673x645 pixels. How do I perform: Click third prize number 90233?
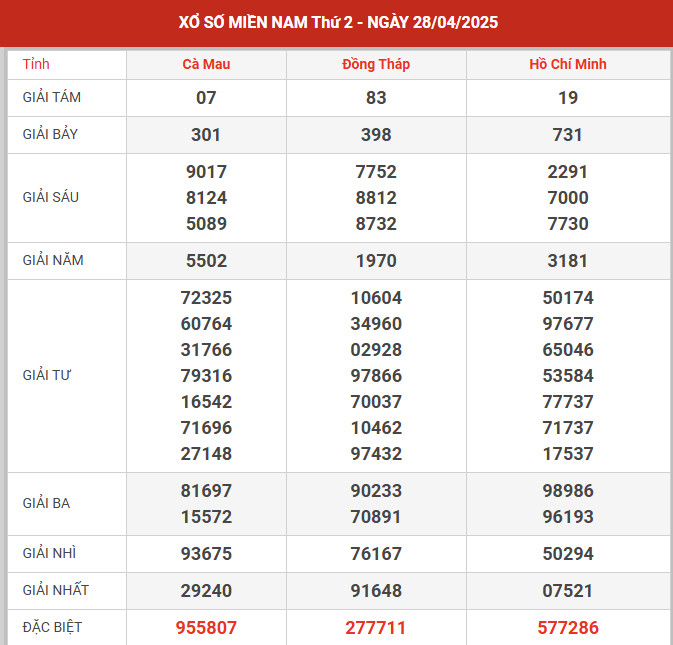coord(376,491)
